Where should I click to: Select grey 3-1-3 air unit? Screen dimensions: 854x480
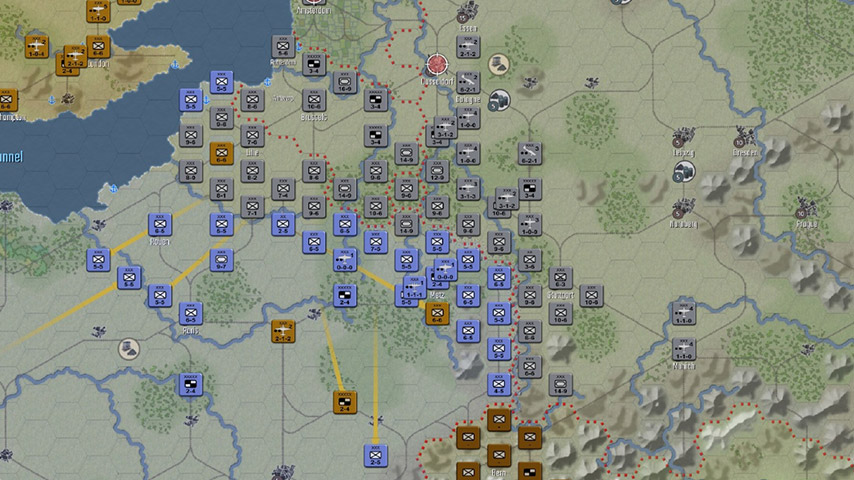click(x=468, y=189)
